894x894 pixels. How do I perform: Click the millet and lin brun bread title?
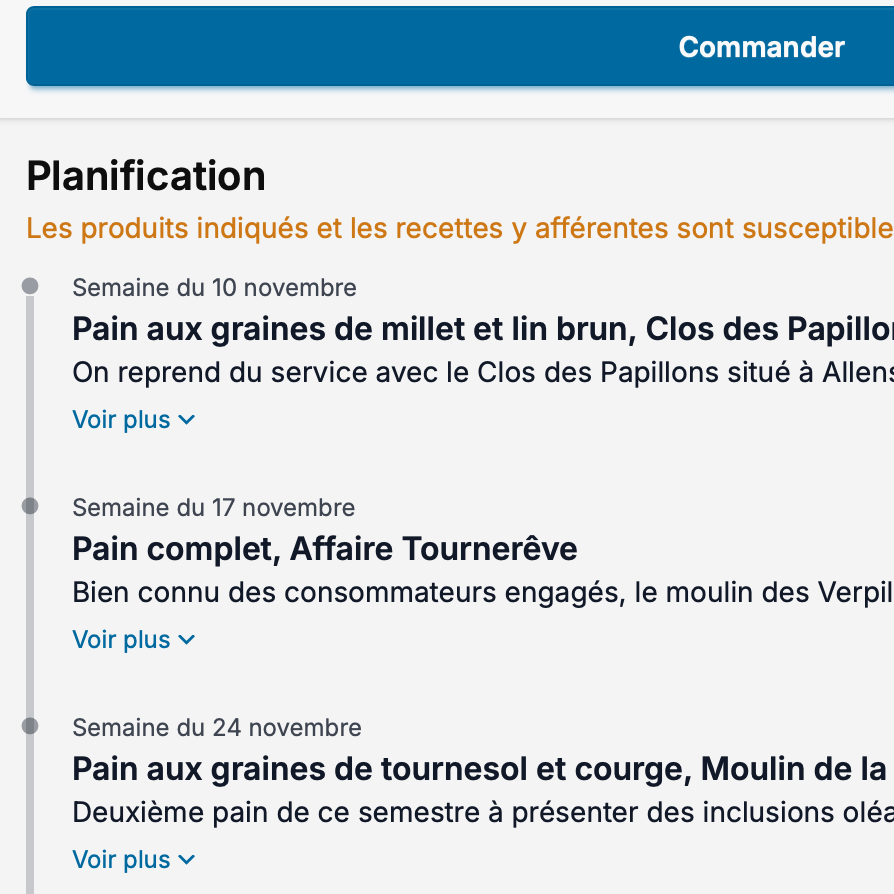click(x=482, y=329)
